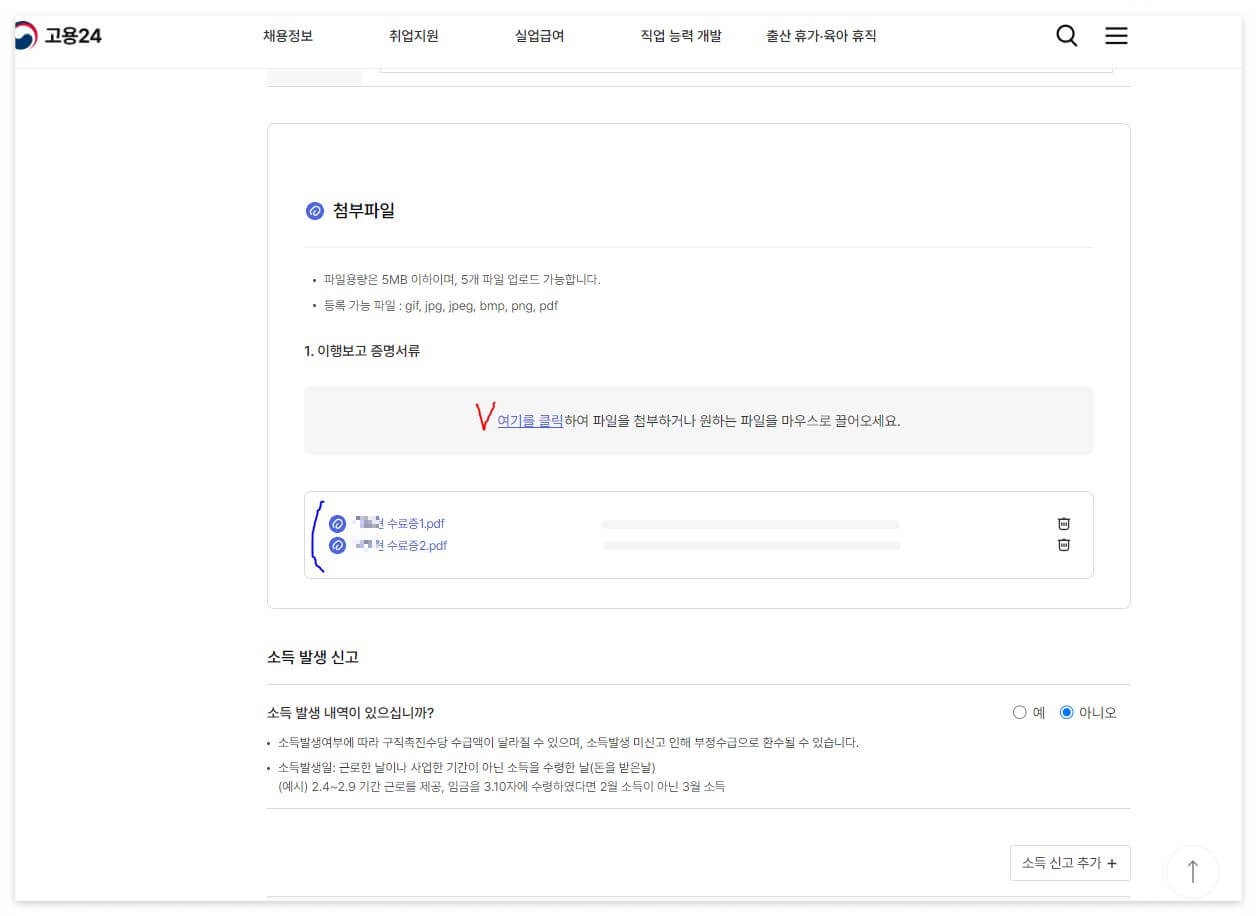Screen dimensions: 1257x916
Task: Open the hamburger menu icon
Action: point(1115,35)
